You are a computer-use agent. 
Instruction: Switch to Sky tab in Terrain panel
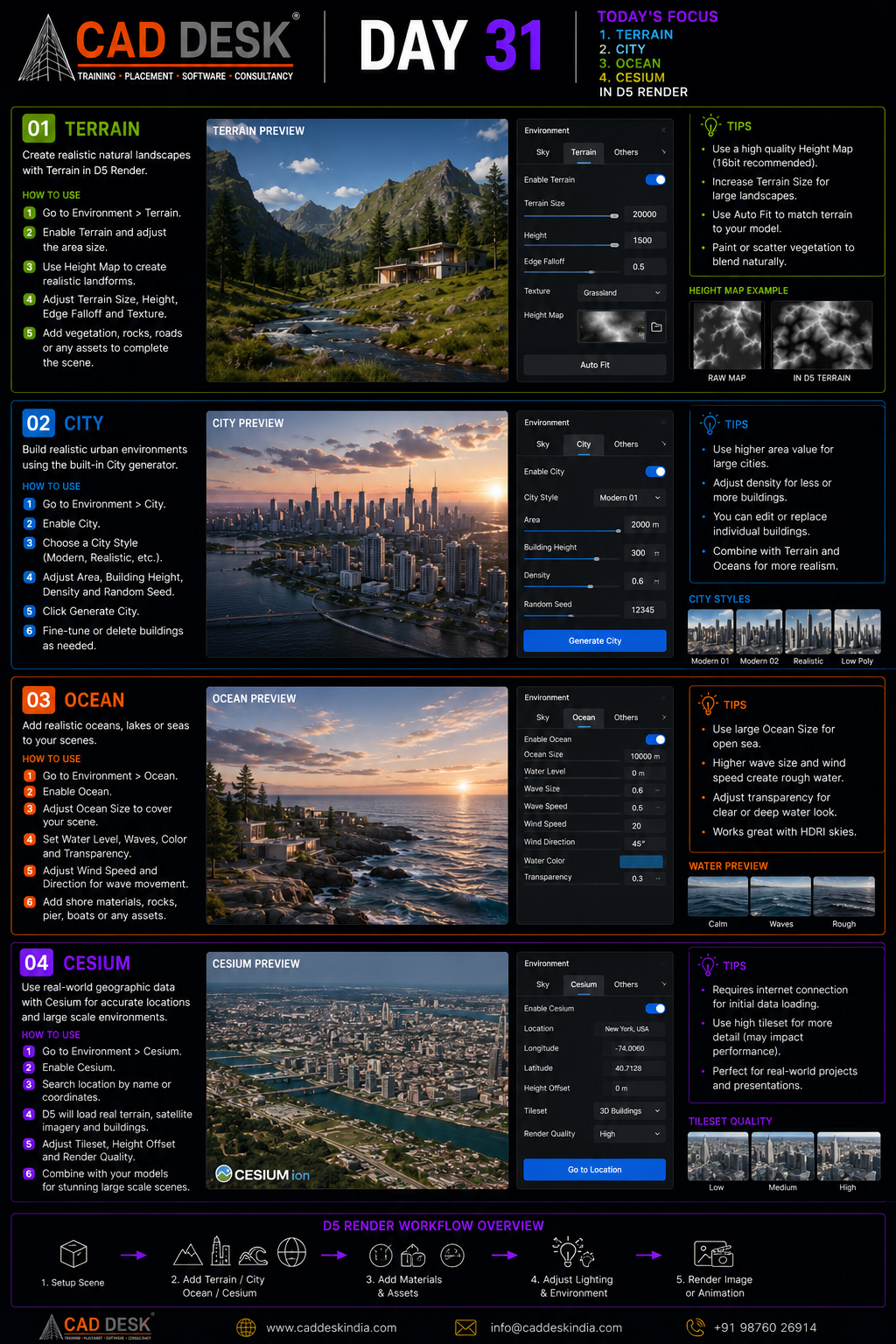coord(542,152)
